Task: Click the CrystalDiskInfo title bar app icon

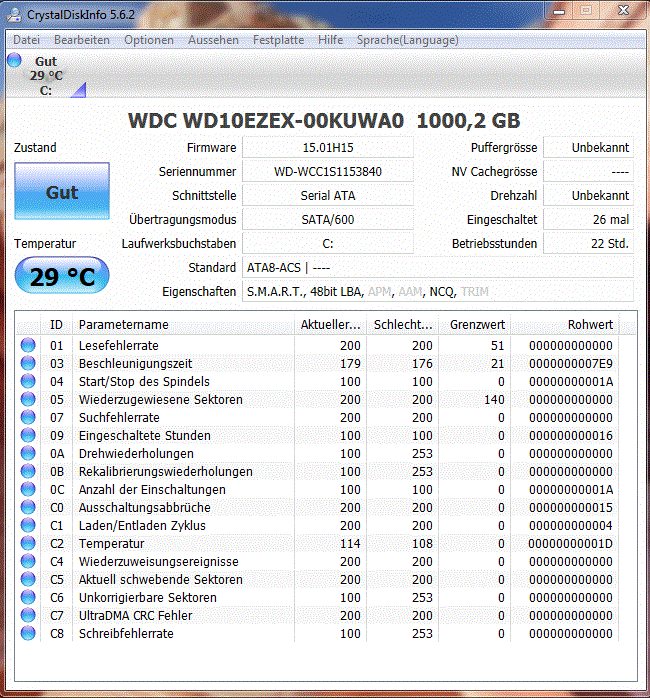Action: point(14,15)
